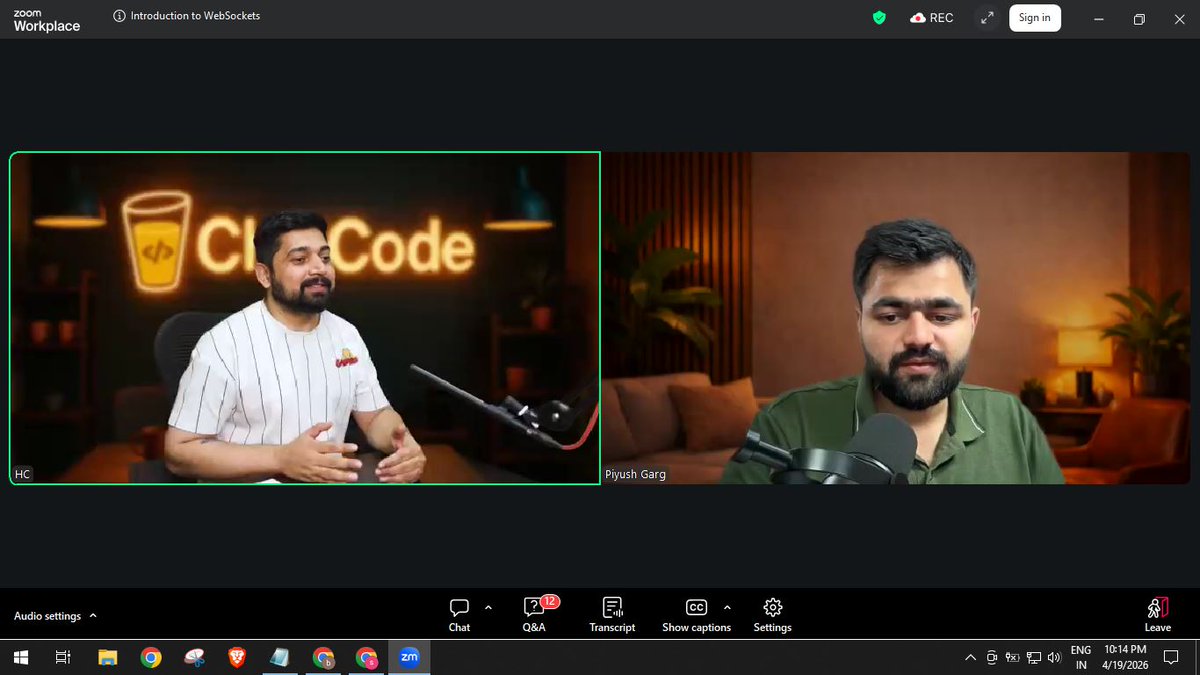Leave the meeting

point(1157,615)
